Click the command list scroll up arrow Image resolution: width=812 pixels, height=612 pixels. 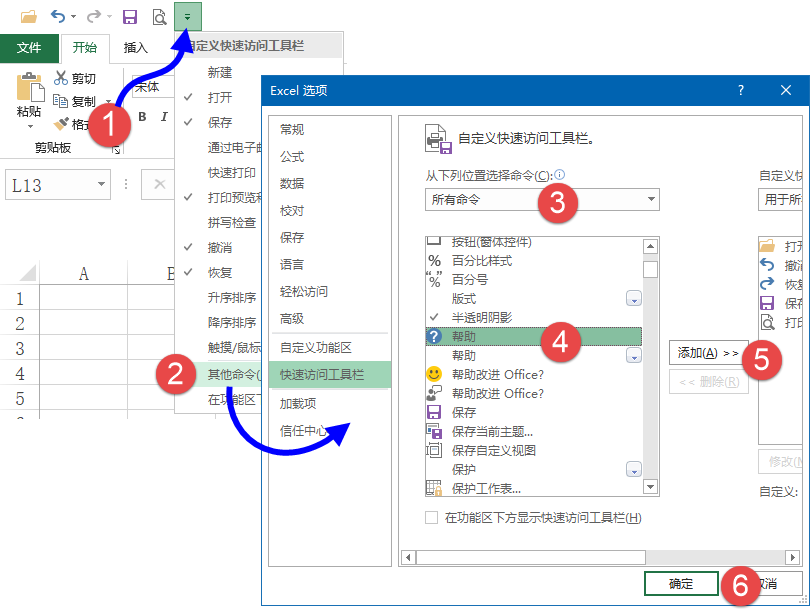650,246
